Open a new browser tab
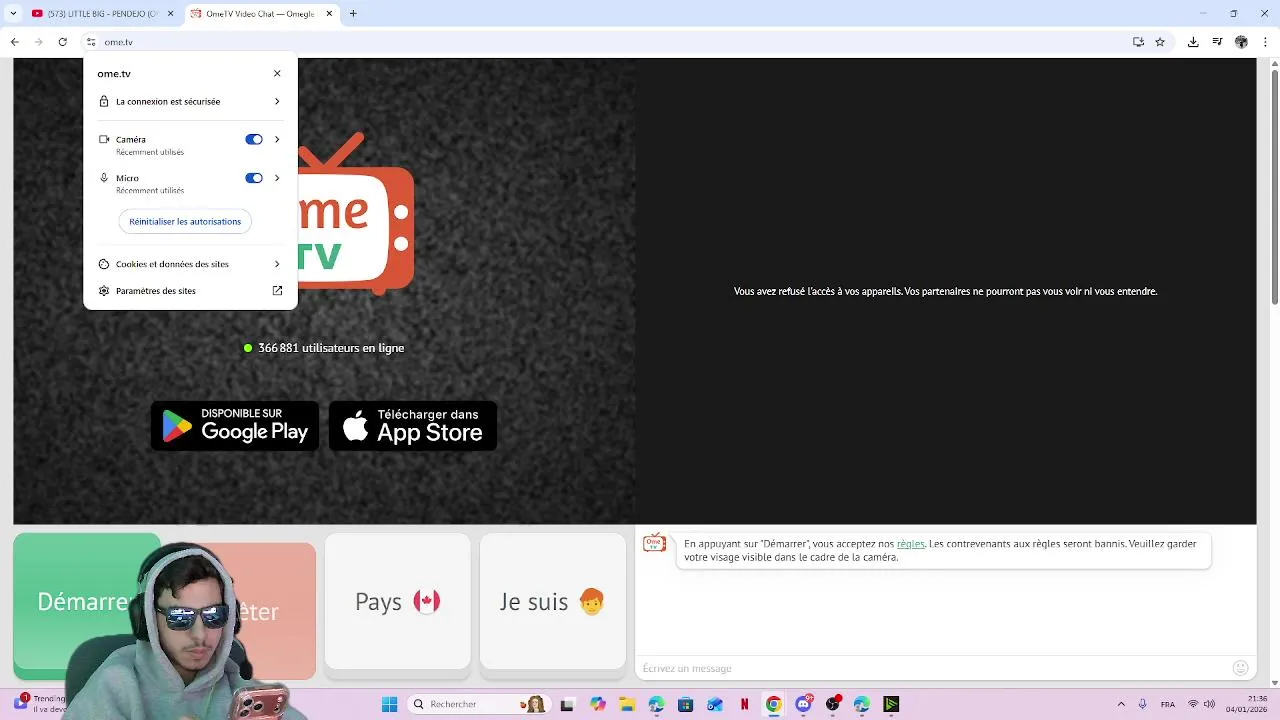This screenshot has height=720, width=1280. pos(353,14)
